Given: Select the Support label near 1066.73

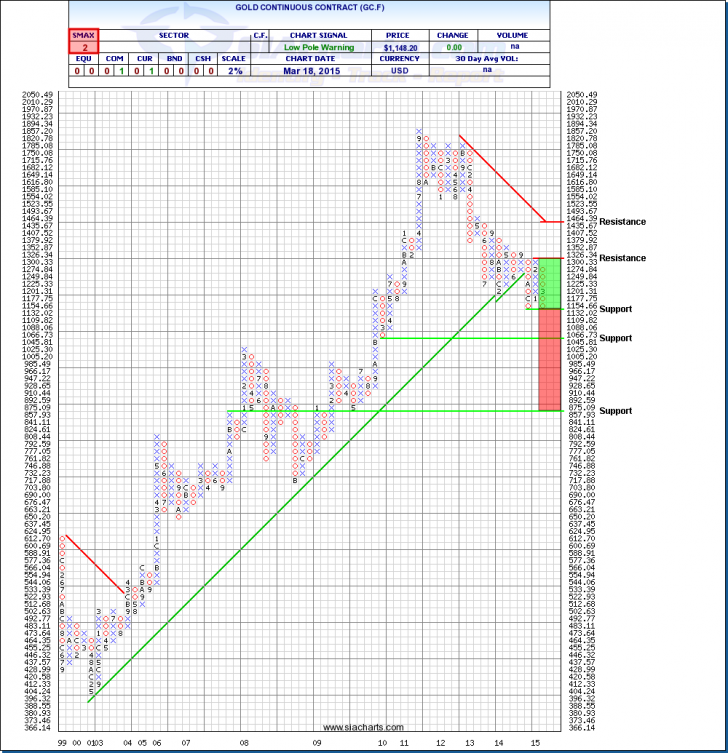Looking at the screenshot, I should click(615, 338).
